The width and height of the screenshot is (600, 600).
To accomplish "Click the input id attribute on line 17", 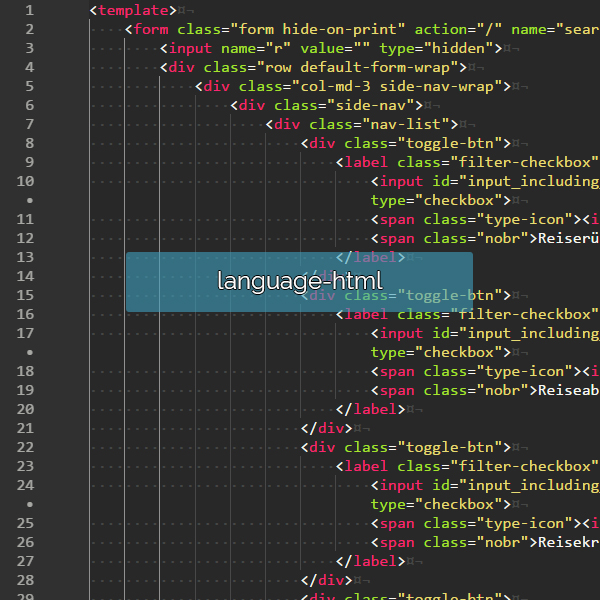I will tap(516, 333).
